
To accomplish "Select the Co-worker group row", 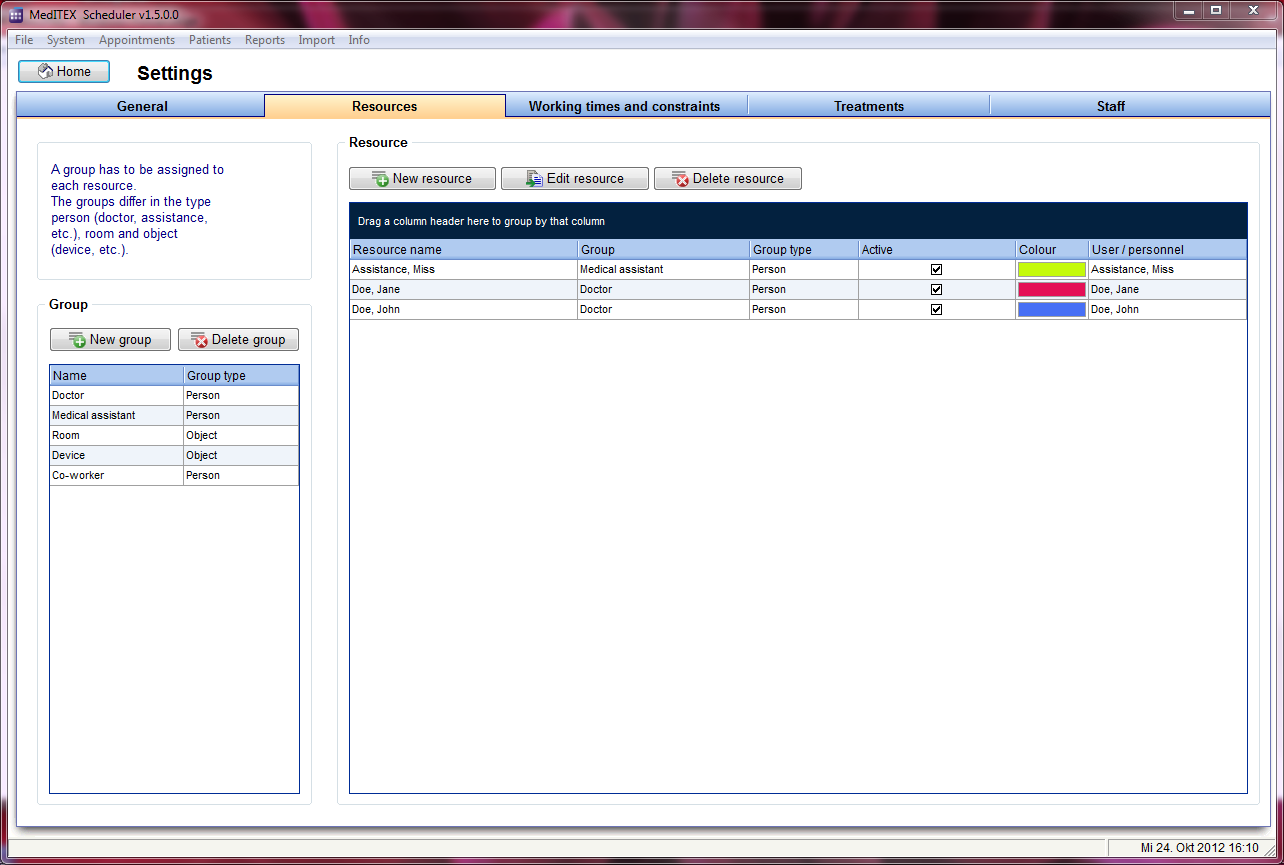I will (x=174, y=476).
